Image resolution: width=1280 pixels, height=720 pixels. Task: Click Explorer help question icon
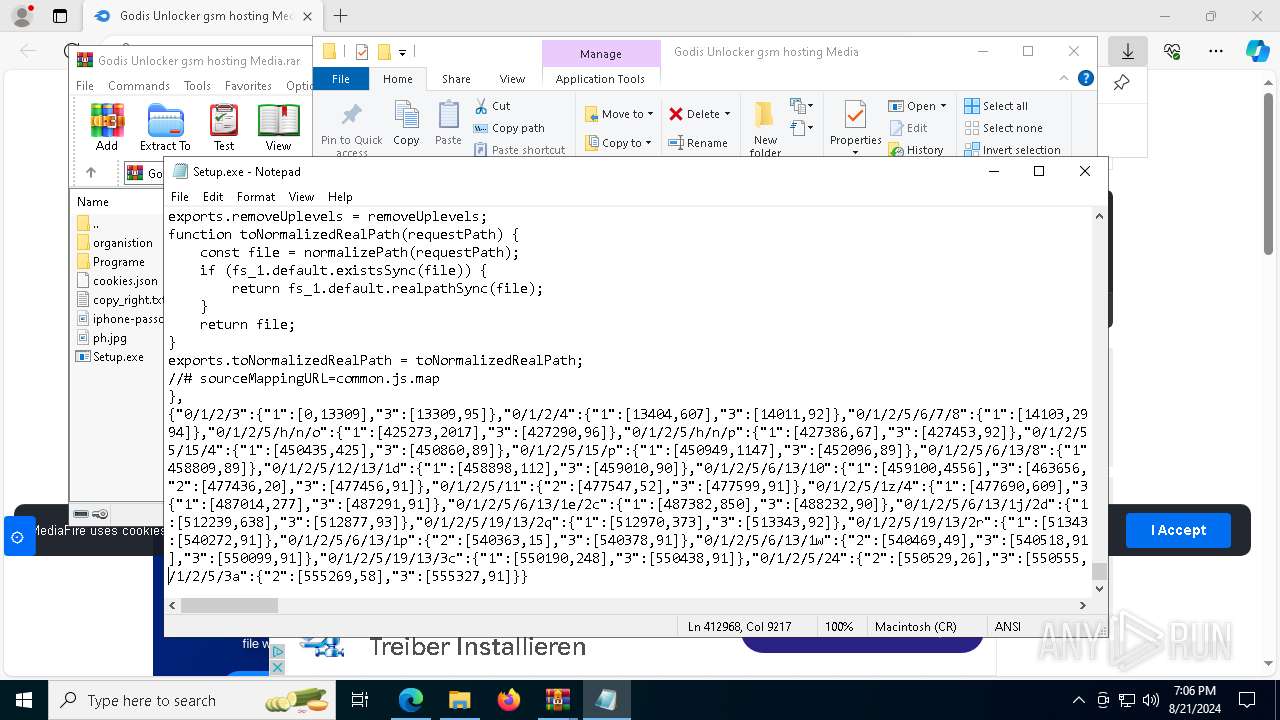tap(1085, 79)
